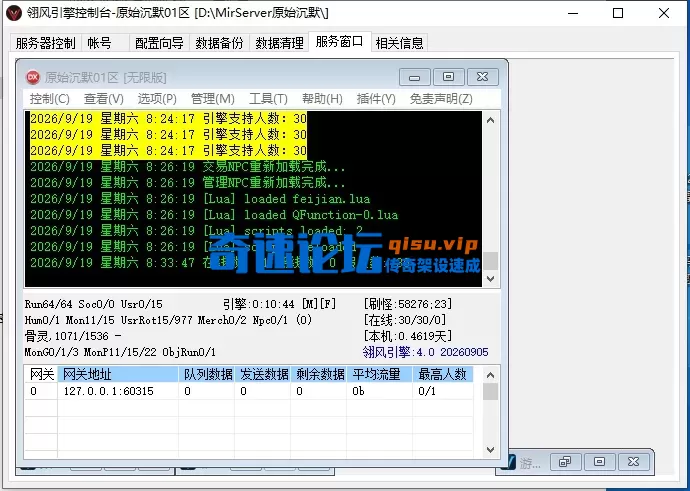Open the 帮助(H) menu
The height and width of the screenshot is (491, 690).
click(322, 99)
